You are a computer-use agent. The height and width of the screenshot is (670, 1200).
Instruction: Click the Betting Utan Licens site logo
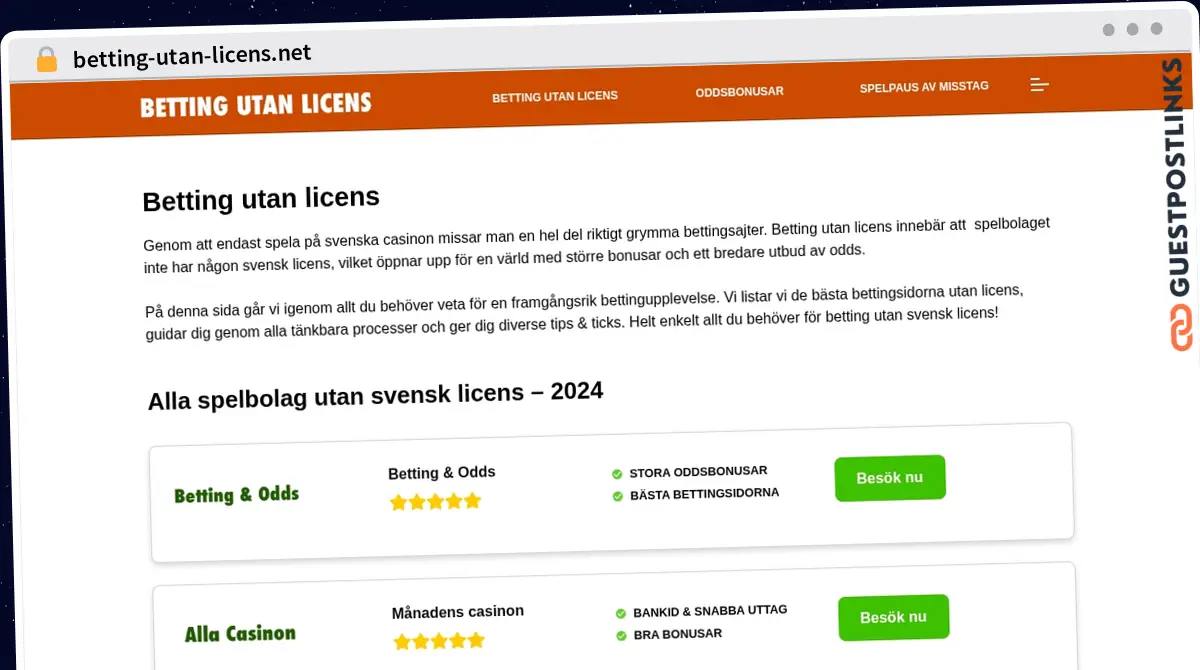point(255,105)
